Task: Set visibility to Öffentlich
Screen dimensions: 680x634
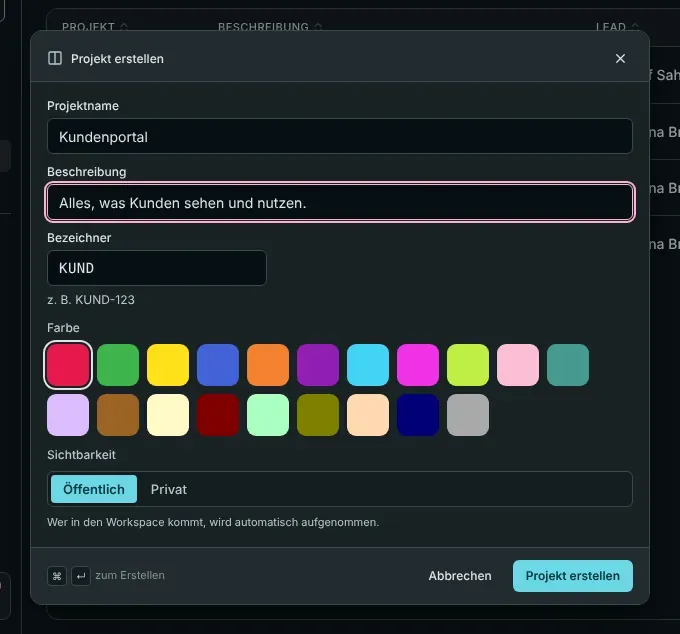Action: click(x=94, y=489)
